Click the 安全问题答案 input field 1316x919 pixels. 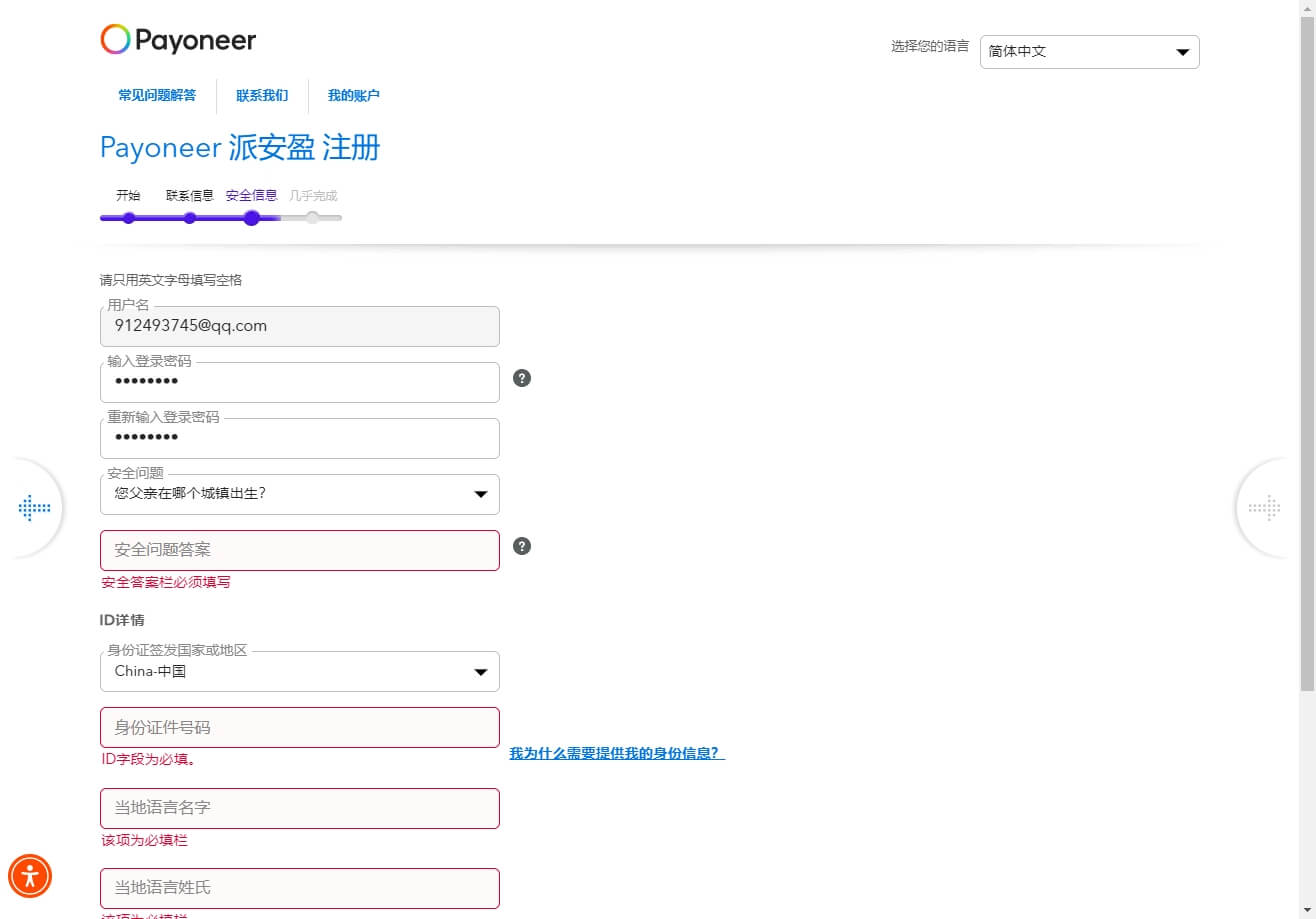tap(300, 550)
